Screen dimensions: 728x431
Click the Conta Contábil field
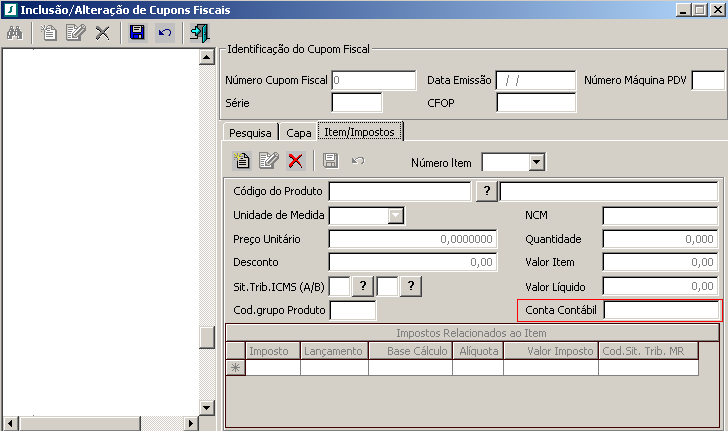pos(662,310)
